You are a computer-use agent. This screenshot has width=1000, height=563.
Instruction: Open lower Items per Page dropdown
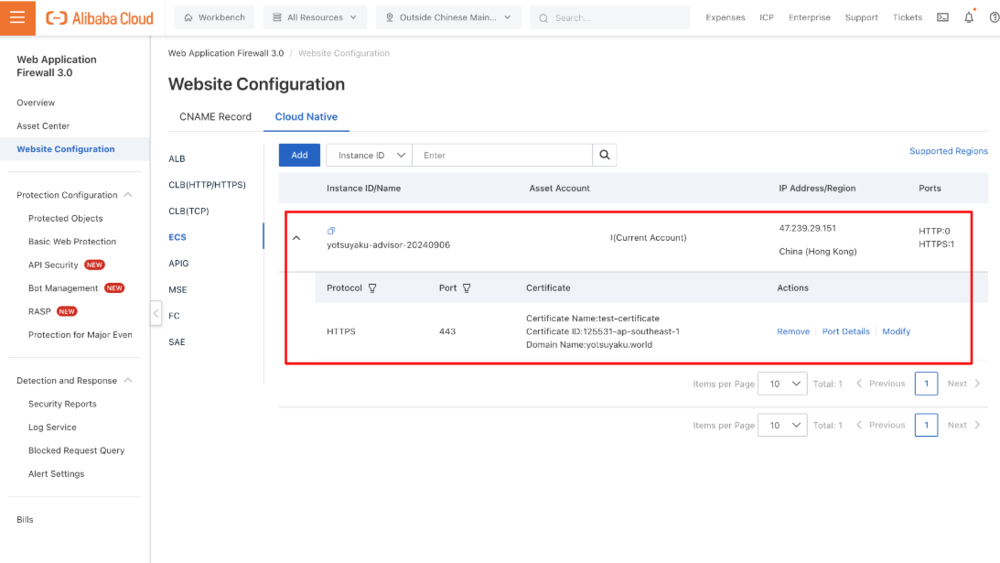[x=783, y=425]
